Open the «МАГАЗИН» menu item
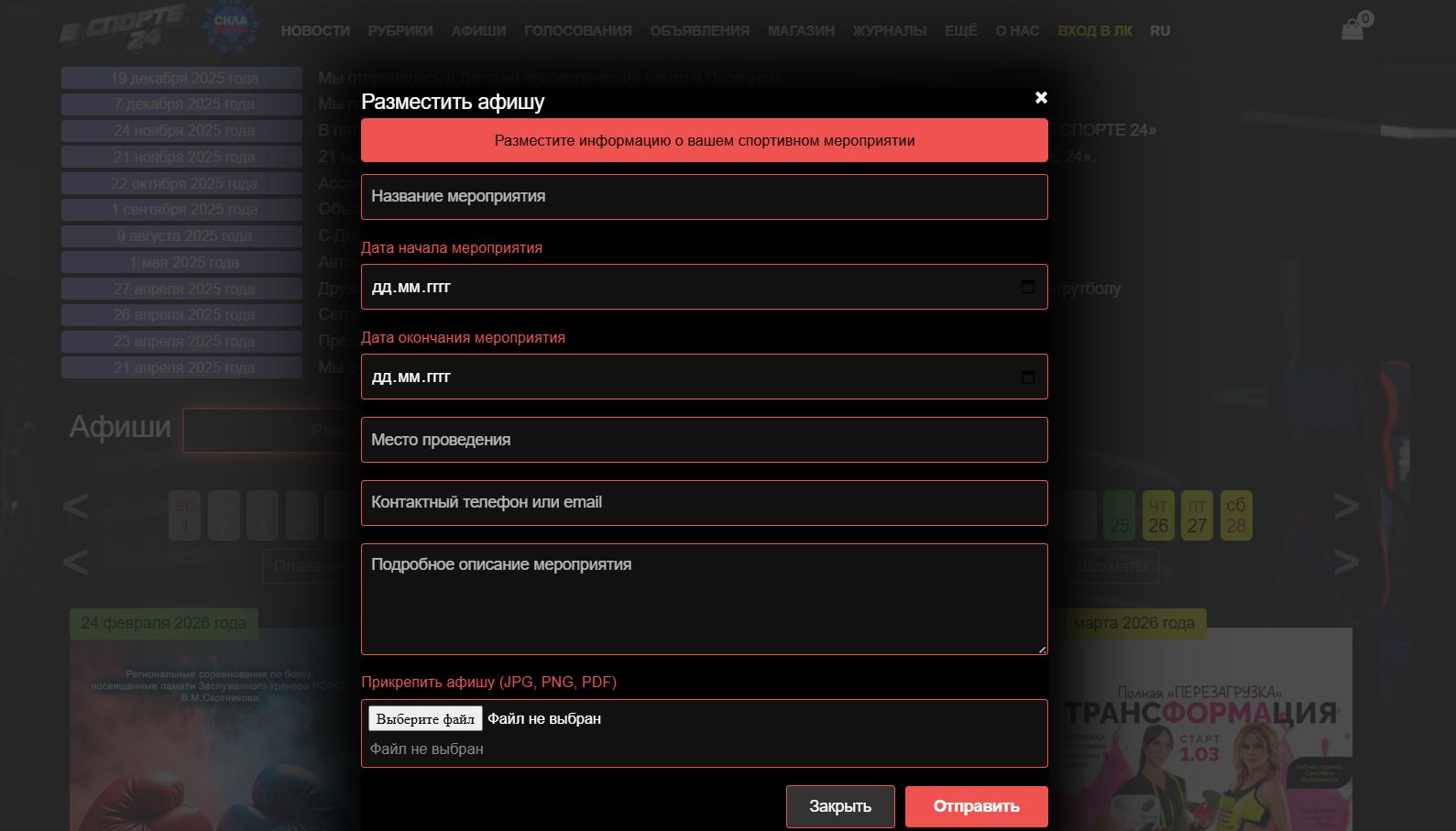 pyautogui.click(x=801, y=30)
